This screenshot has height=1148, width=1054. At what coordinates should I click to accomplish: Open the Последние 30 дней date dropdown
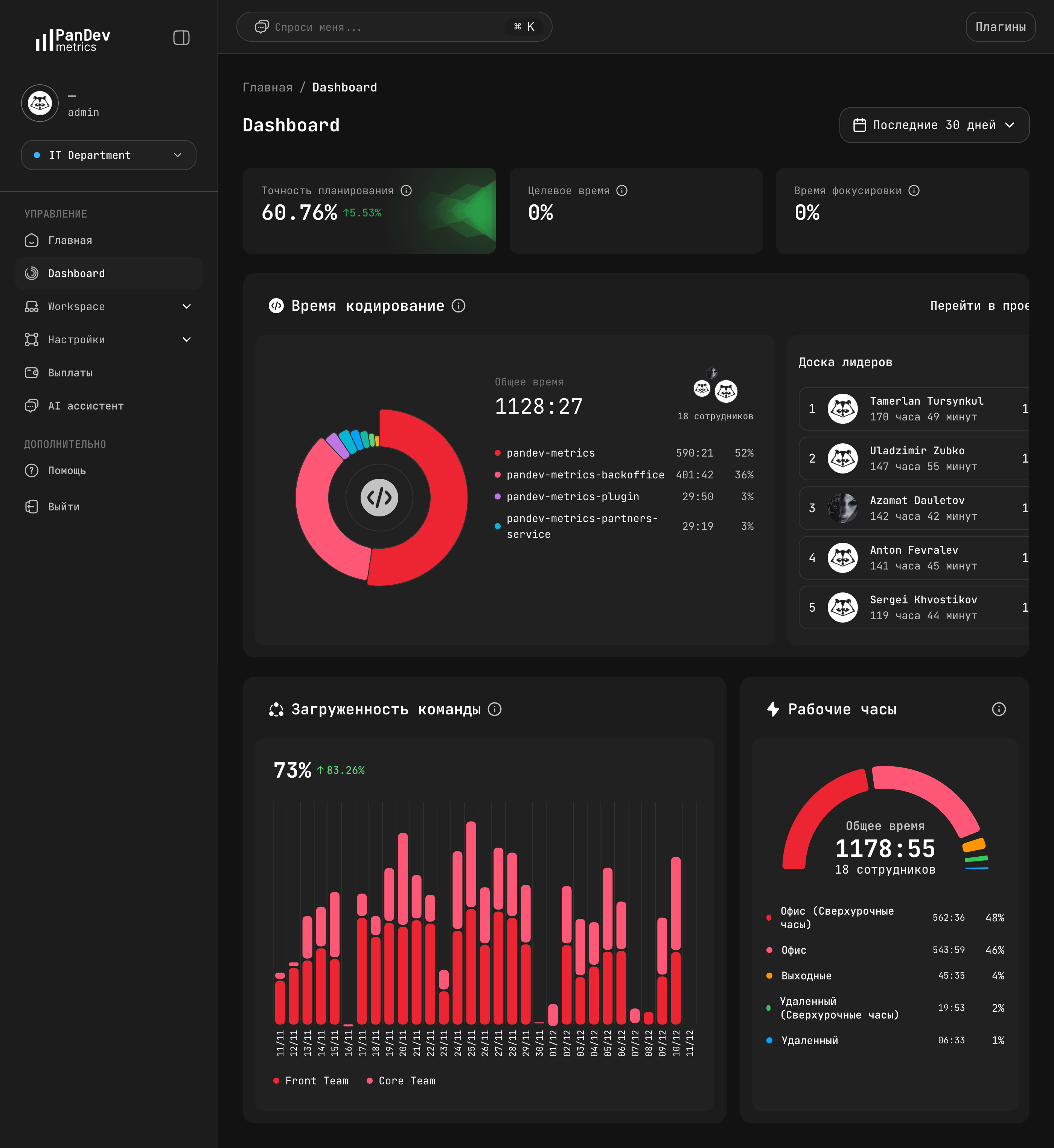click(x=934, y=125)
